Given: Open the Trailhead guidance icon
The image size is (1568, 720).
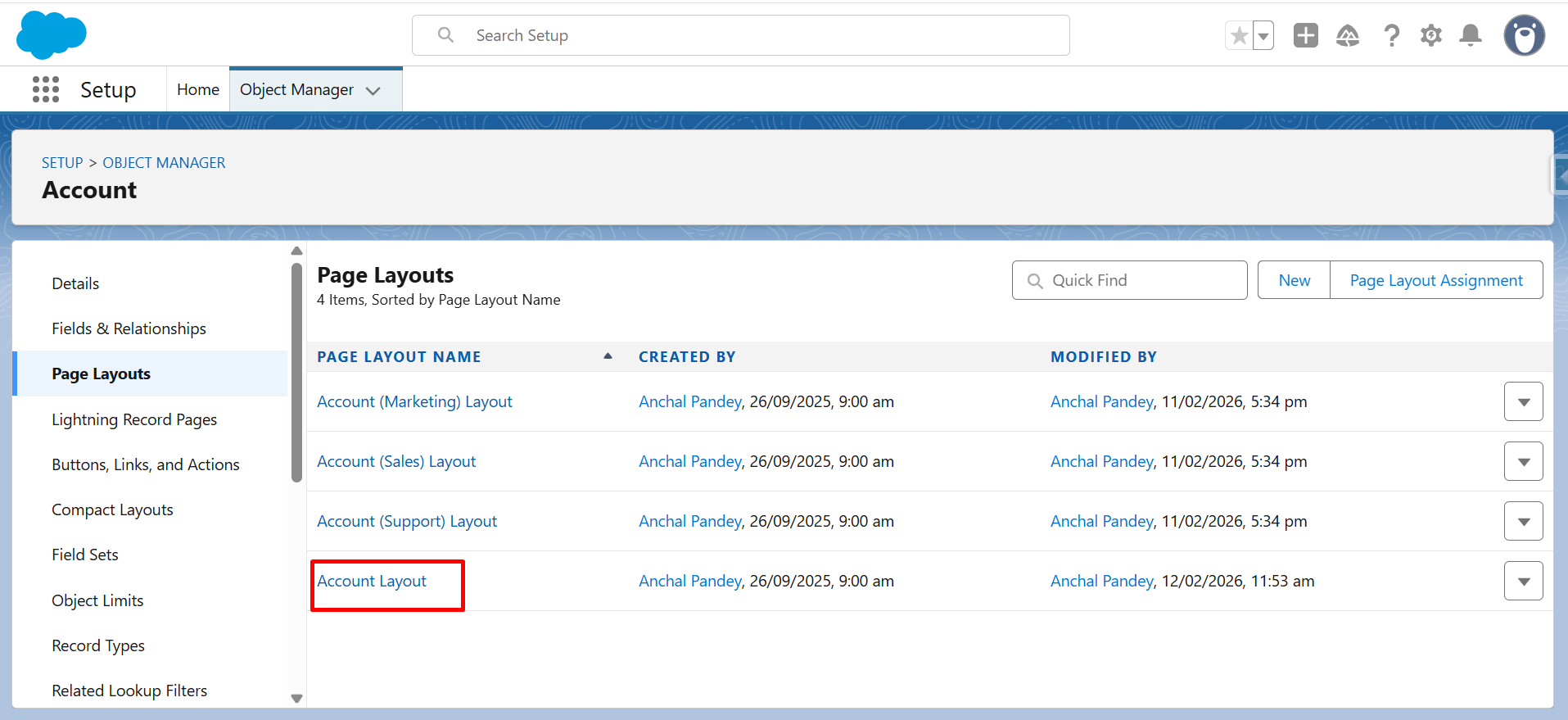Looking at the screenshot, I should point(1347,36).
